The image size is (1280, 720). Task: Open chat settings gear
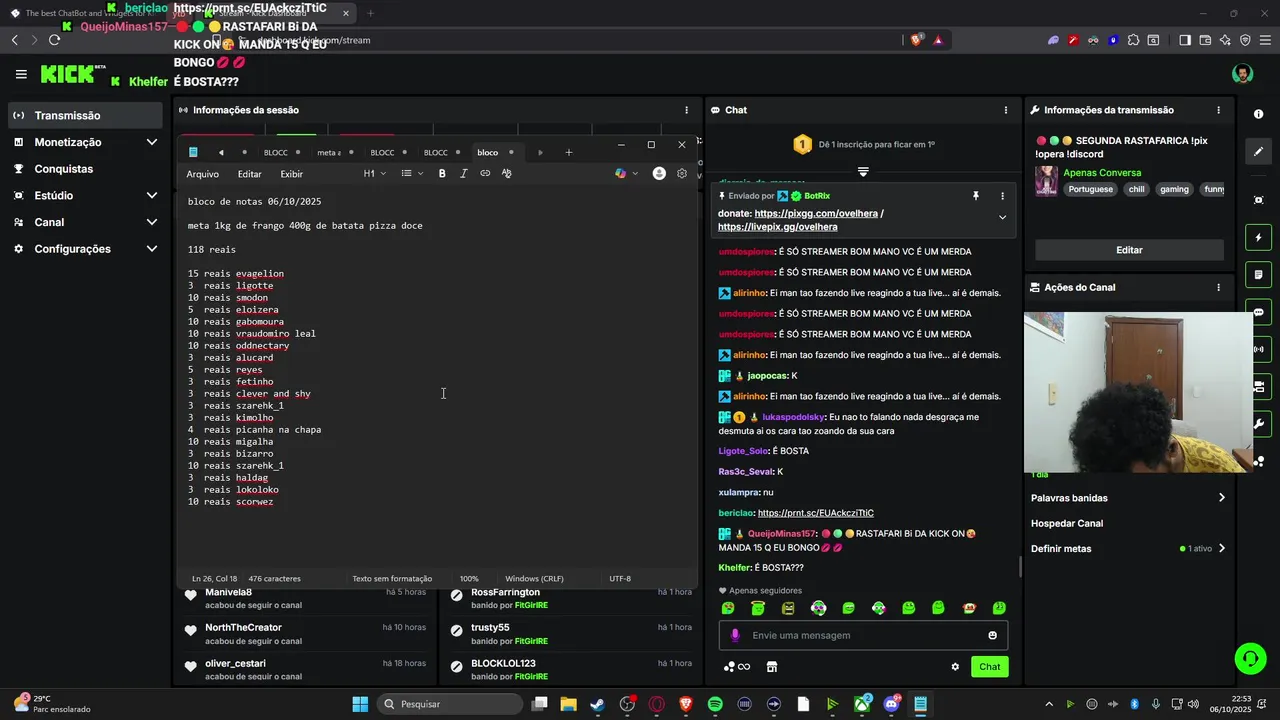tap(955, 667)
